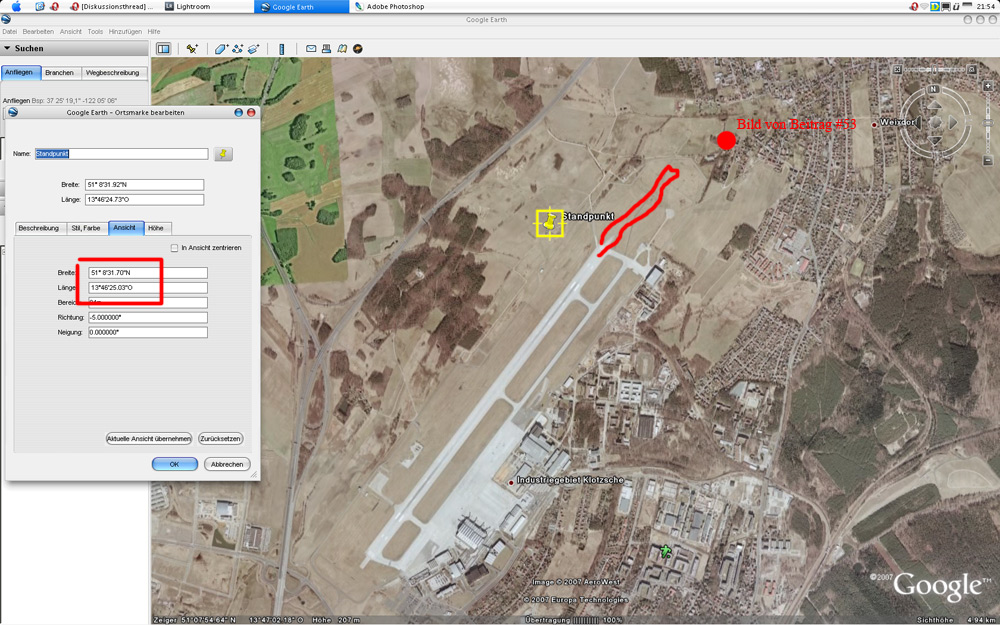
Task: Click the email envelope icon
Action: click(x=311, y=48)
